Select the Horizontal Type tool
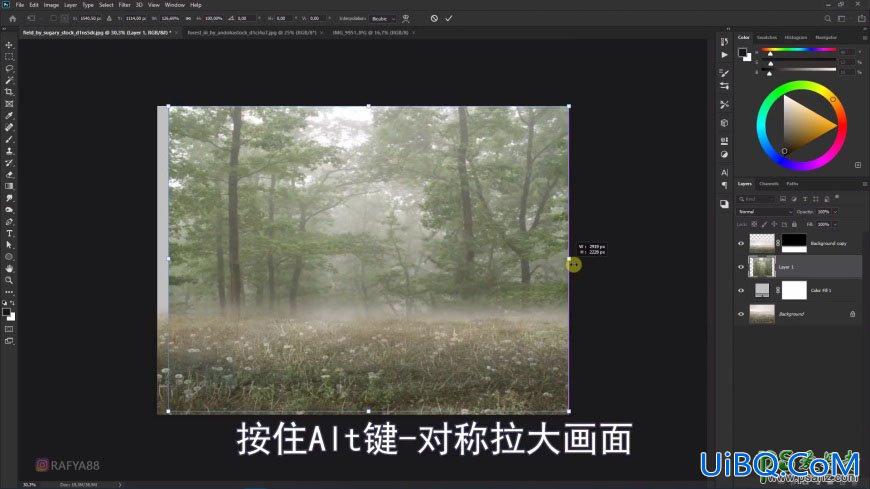Viewport: 870px width, 489px height. 9,233
